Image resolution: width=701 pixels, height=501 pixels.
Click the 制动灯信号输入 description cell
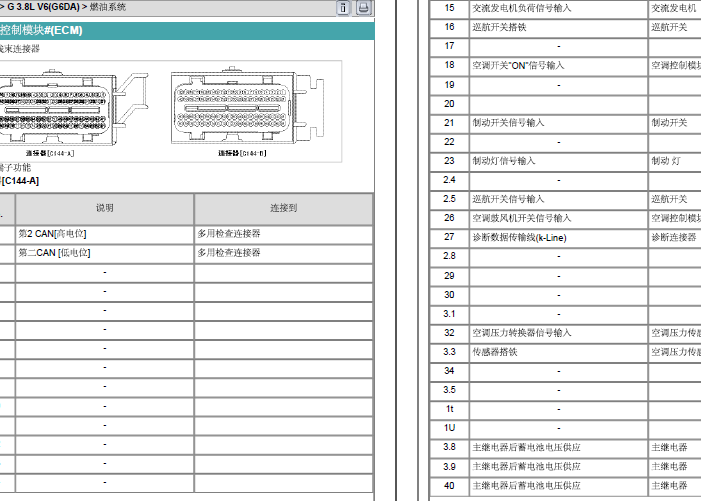(x=558, y=161)
